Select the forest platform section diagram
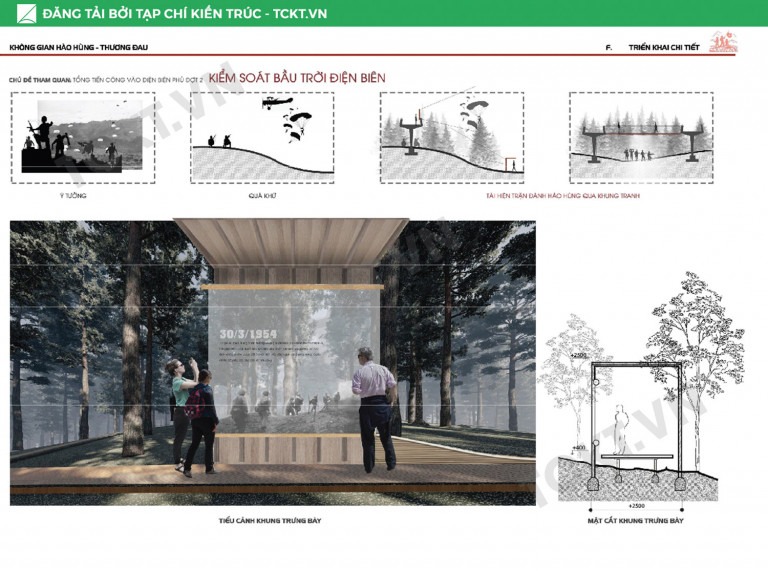The width and height of the screenshot is (768, 571). coord(452,138)
